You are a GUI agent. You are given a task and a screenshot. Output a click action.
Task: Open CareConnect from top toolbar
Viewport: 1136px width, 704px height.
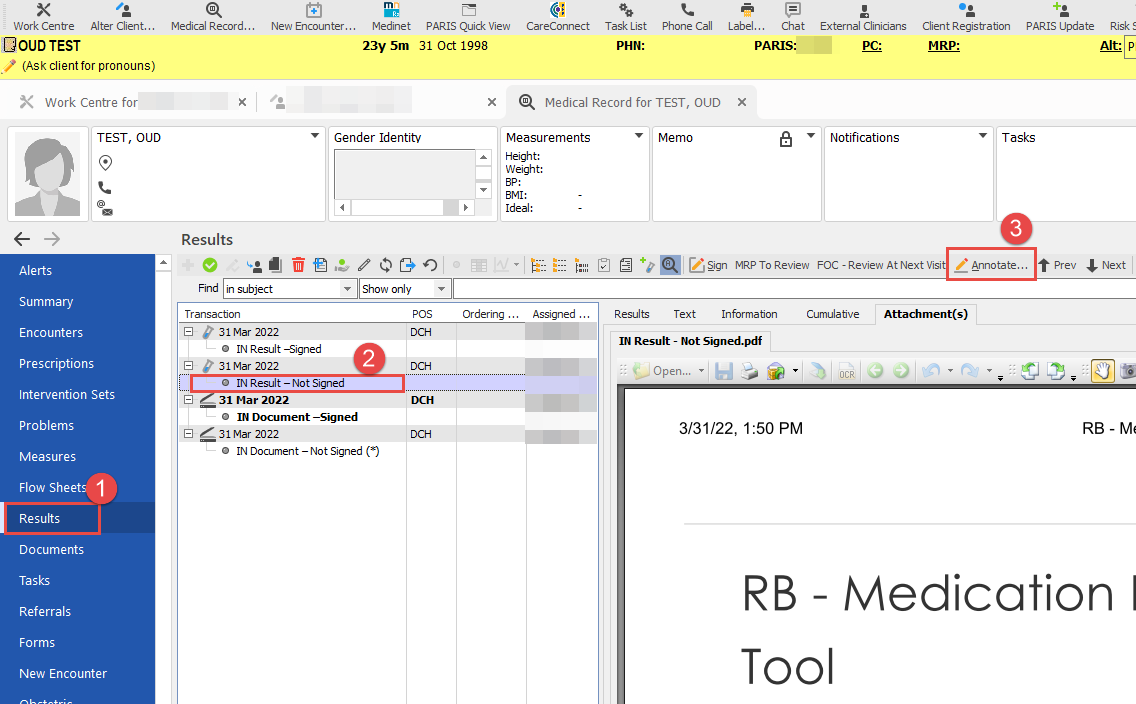click(x=558, y=17)
